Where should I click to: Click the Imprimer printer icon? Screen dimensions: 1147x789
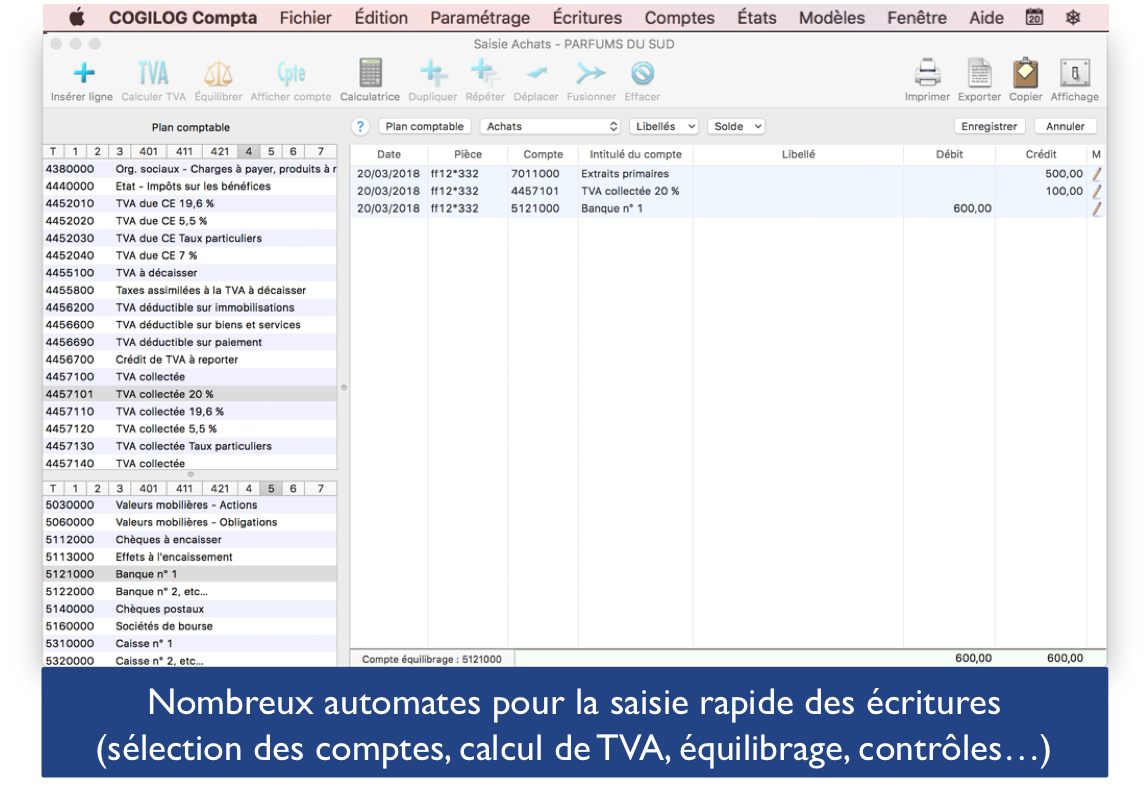coord(927,72)
